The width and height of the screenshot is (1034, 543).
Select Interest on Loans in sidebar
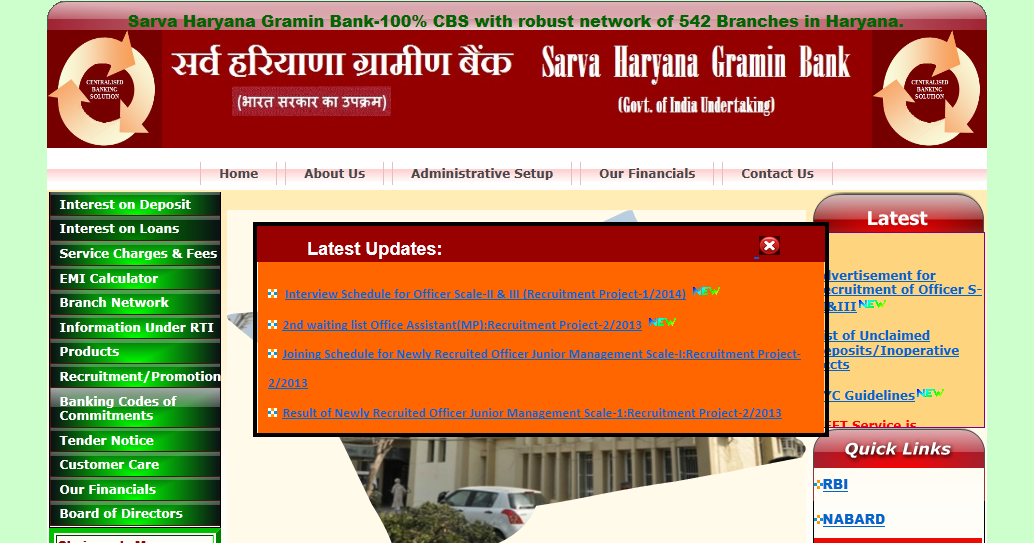(135, 229)
